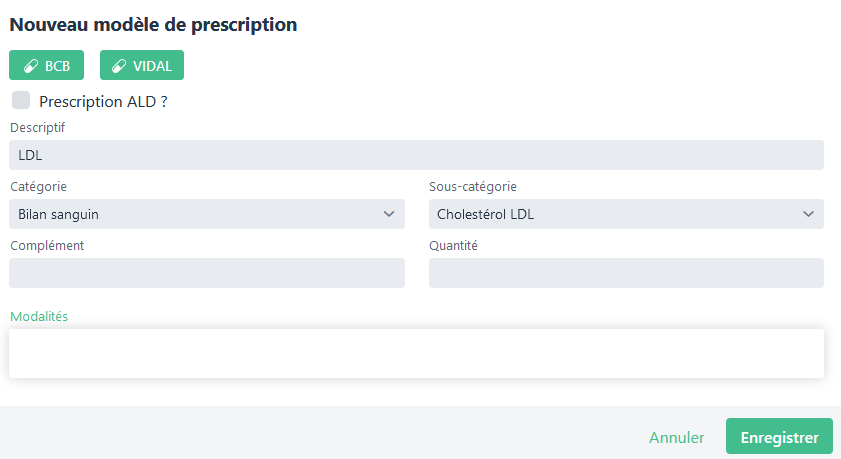The height and width of the screenshot is (459, 841).
Task: Focus the empty Quantité input field
Action: click(626, 273)
